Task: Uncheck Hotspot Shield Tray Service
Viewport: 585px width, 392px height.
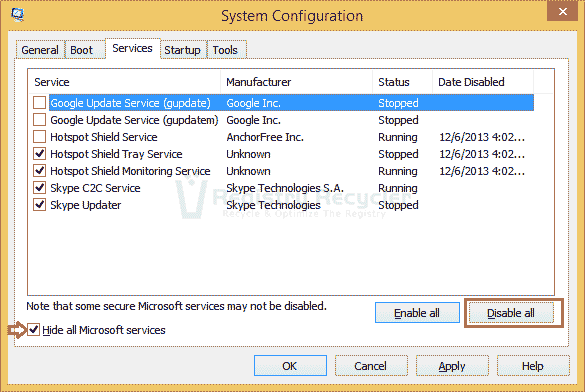Action: coord(40,154)
